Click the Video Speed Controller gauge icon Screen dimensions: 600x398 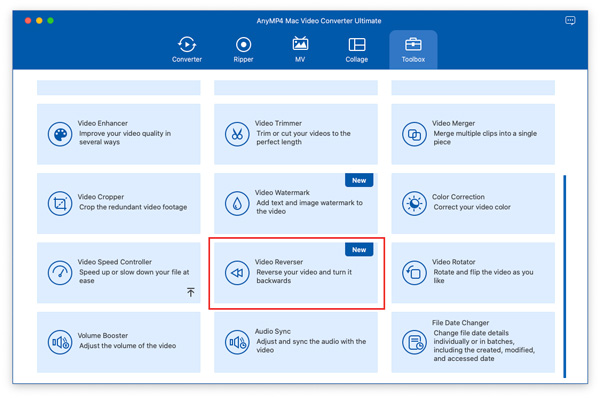(60, 273)
